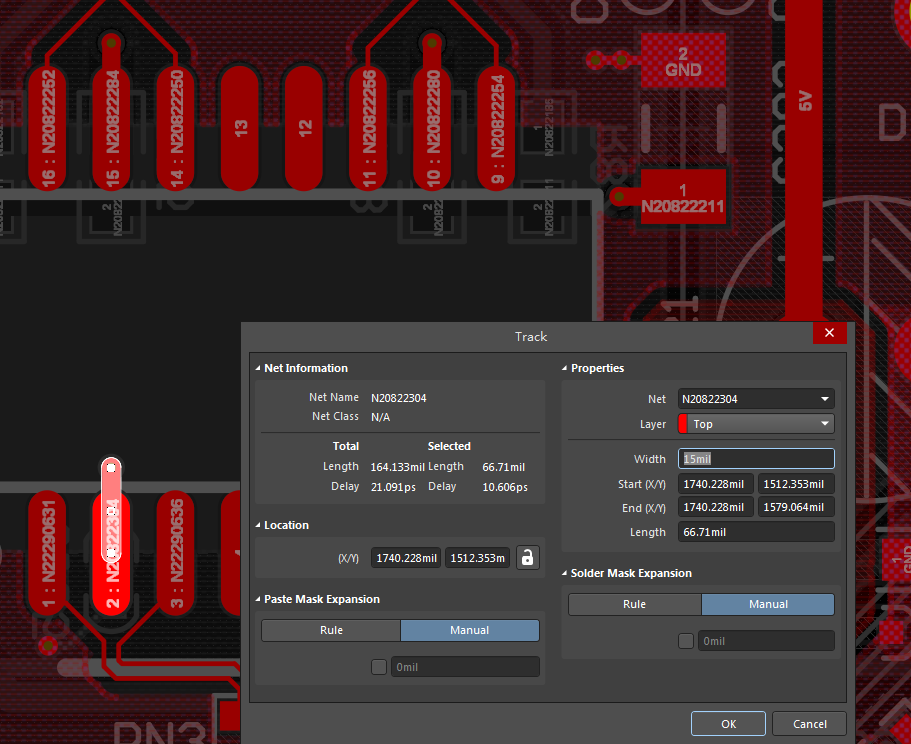Tick the Paste Mask Expansion checkbox
Screen dimensions: 911x744
379,667
